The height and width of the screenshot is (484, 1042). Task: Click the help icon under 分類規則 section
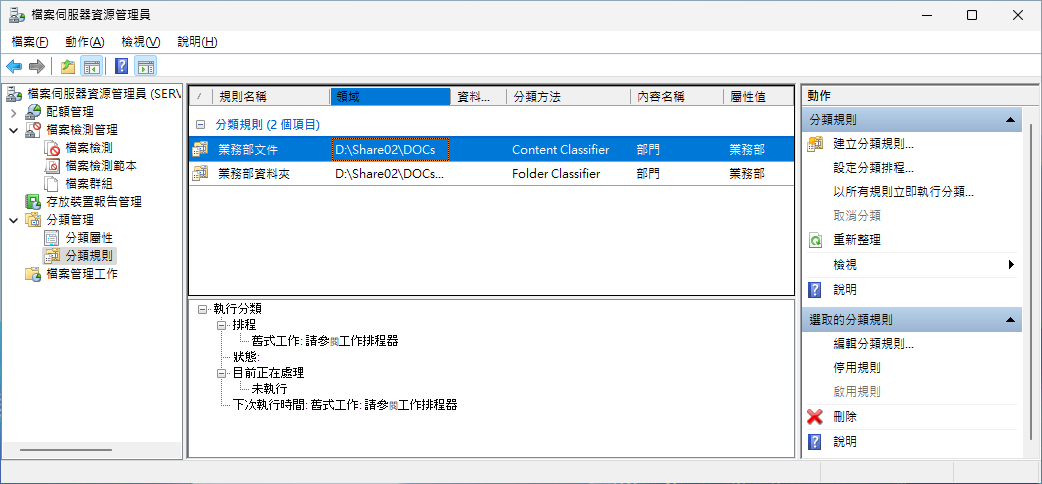[x=815, y=290]
